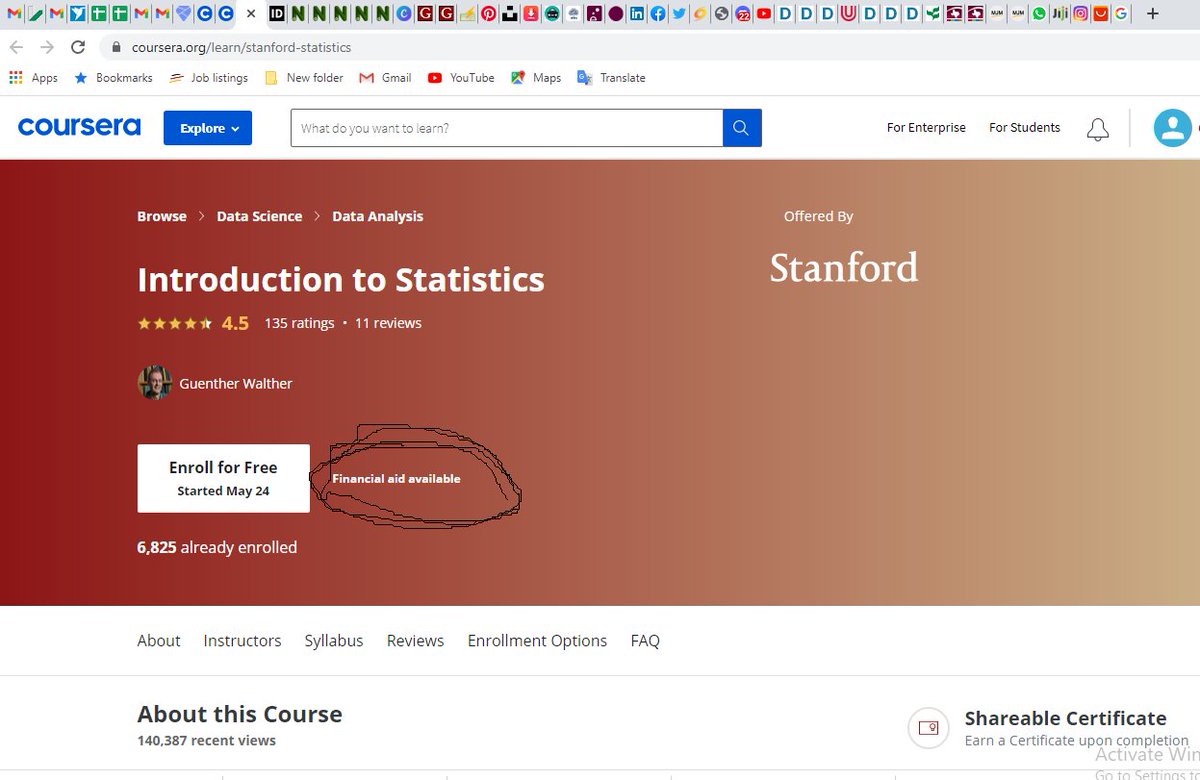Image resolution: width=1200 pixels, height=780 pixels.
Task: Open the Translate bookmark
Action: (x=611, y=77)
